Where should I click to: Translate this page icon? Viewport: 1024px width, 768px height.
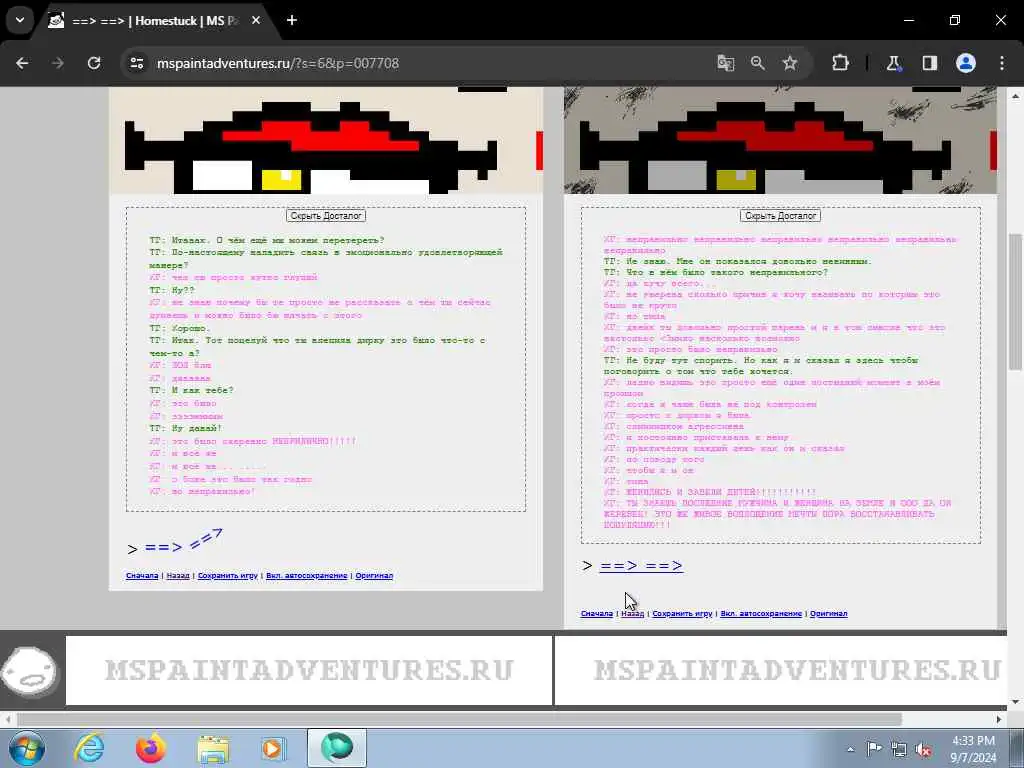pyautogui.click(x=726, y=63)
